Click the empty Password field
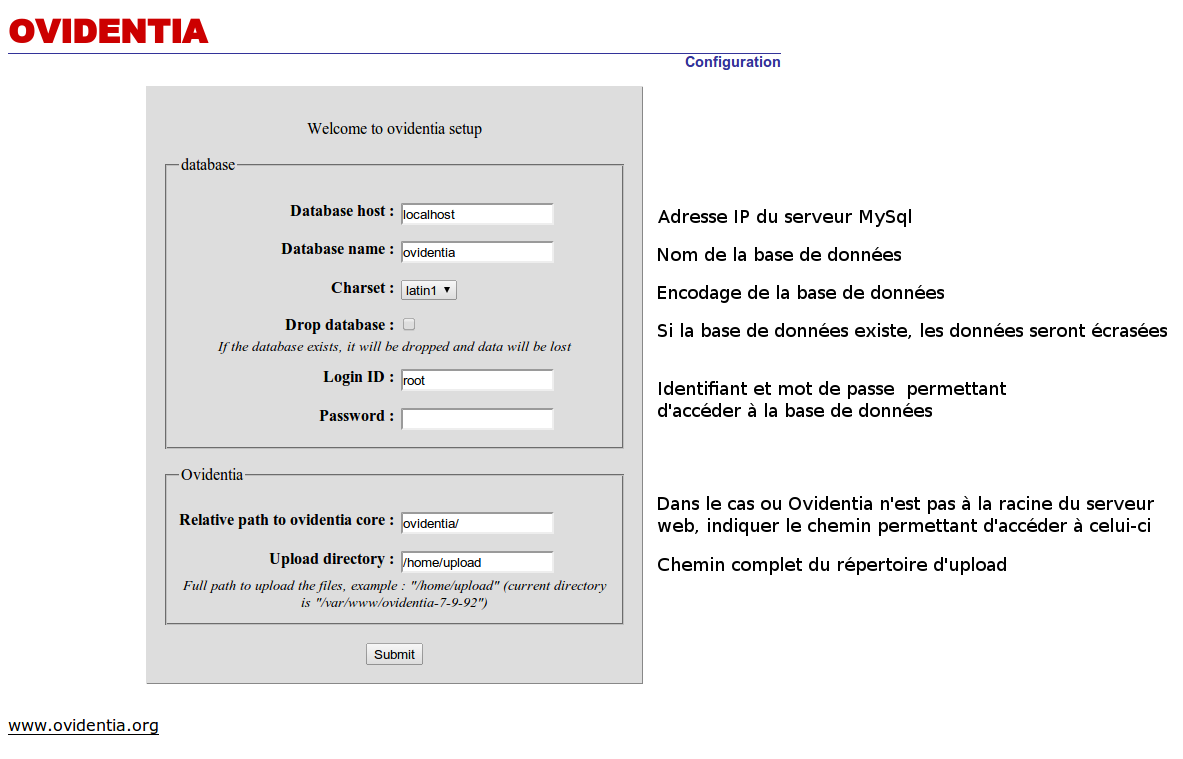This screenshot has width=1183, height=759. coord(477,418)
